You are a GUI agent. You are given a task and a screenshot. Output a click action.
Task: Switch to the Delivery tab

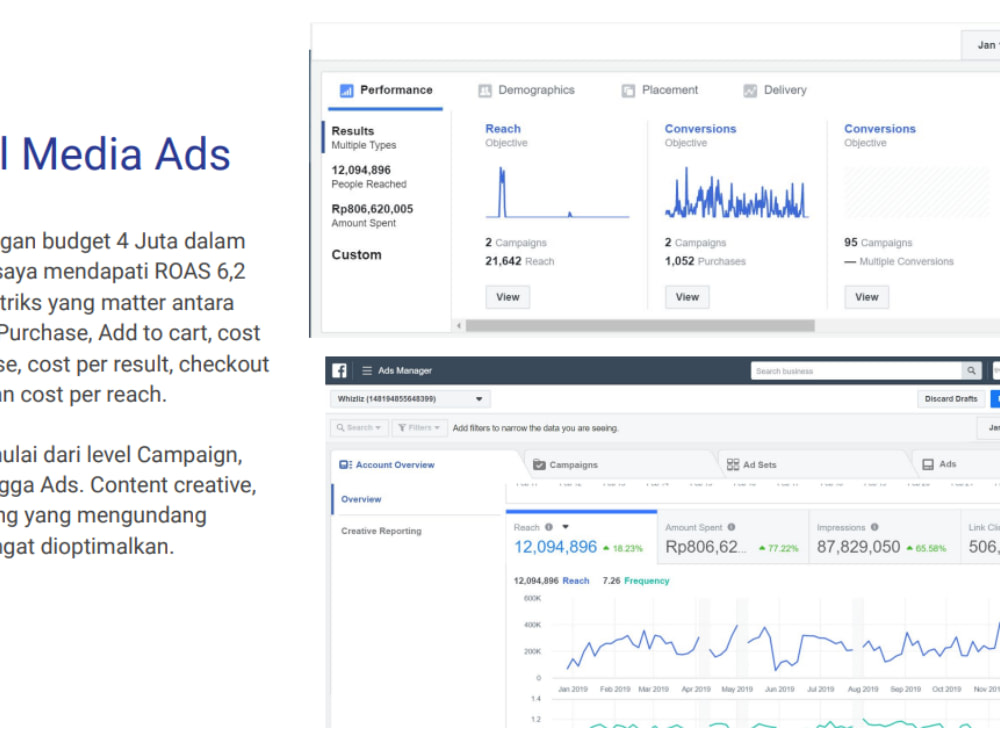775,90
